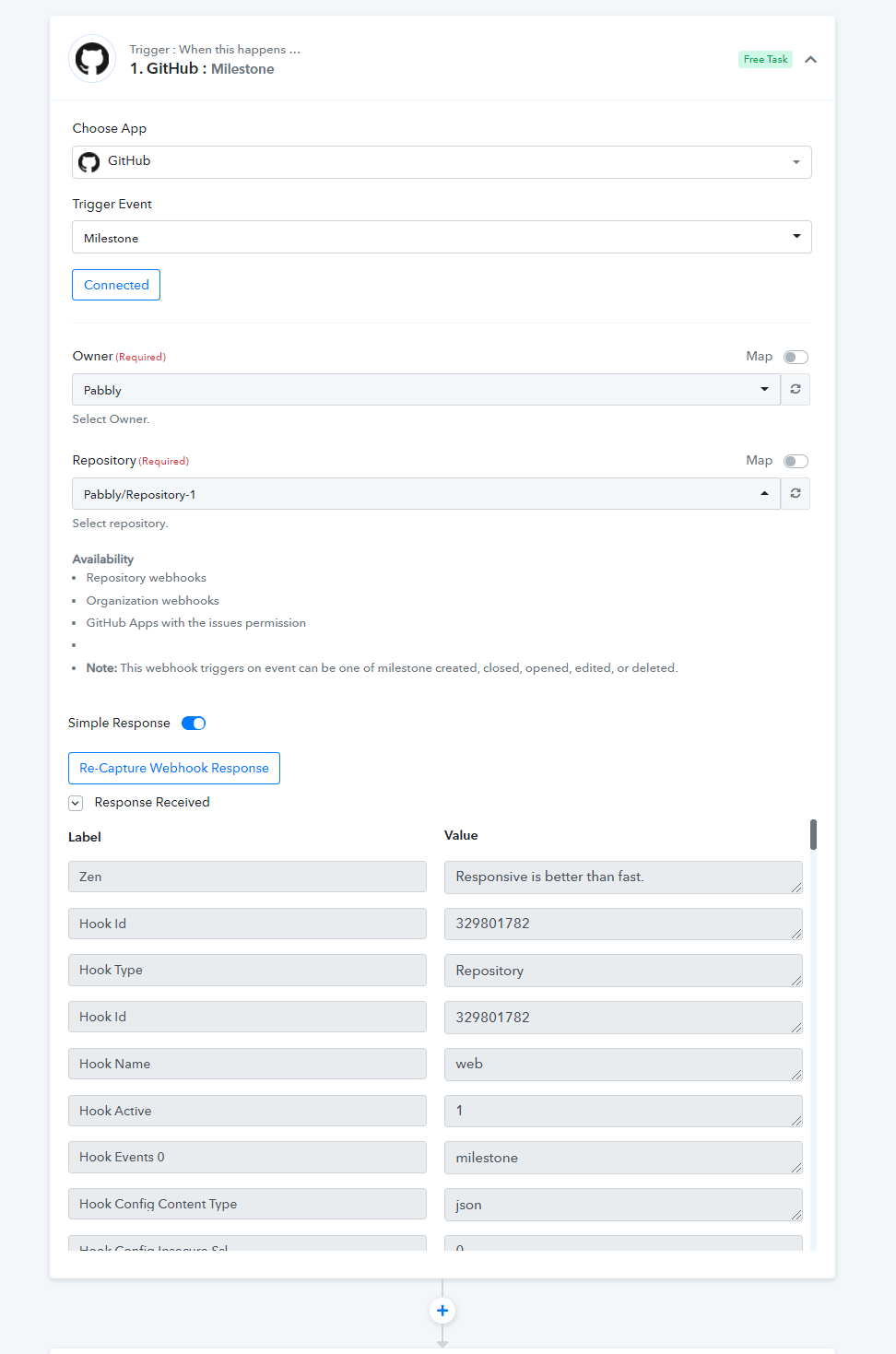Screen dimensions: 896x1354
Task: Click the GitHub logo in step header
Action: coord(92,59)
